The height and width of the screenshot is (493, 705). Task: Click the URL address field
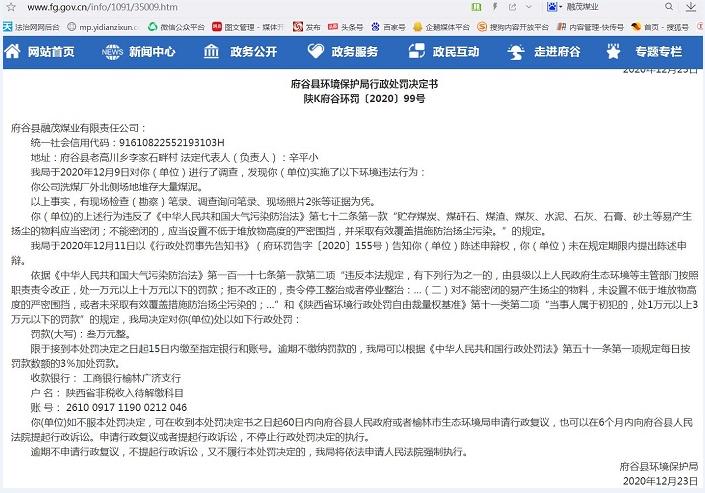200,8
